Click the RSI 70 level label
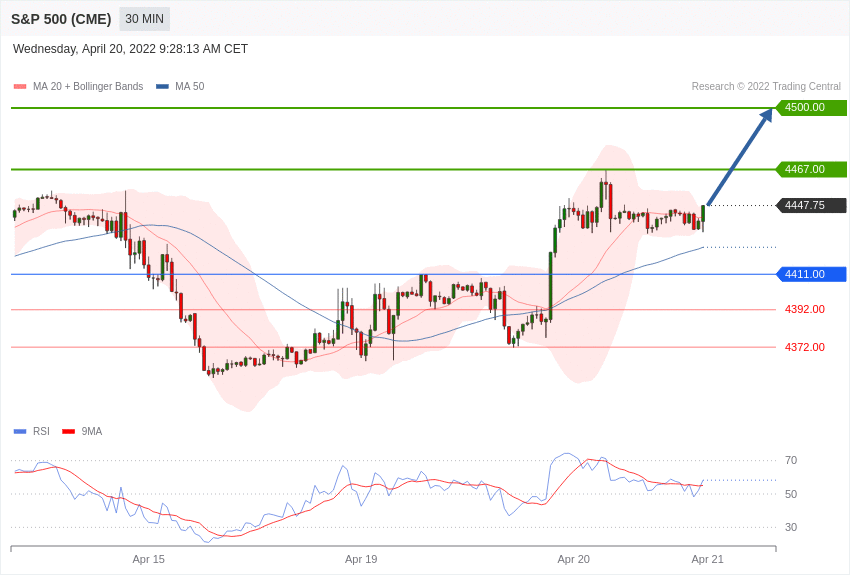This screenshot has height=576, width=850. point(791,461)
